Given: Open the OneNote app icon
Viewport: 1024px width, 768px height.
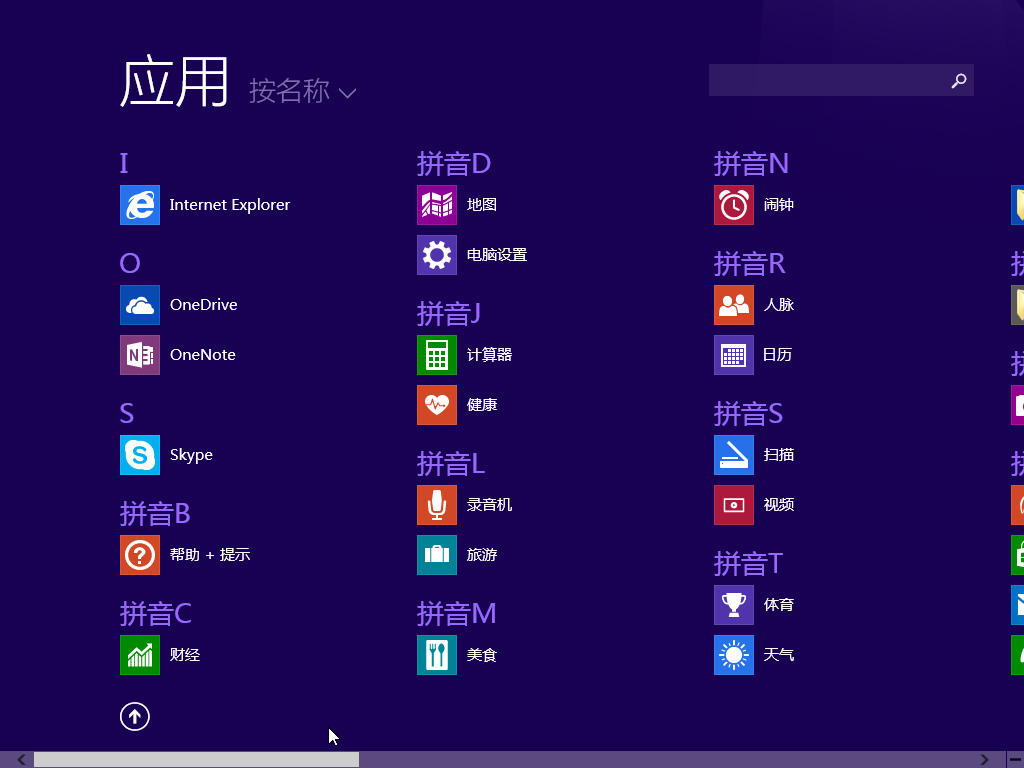Looking at the screenshot, I should coord(140,355).
